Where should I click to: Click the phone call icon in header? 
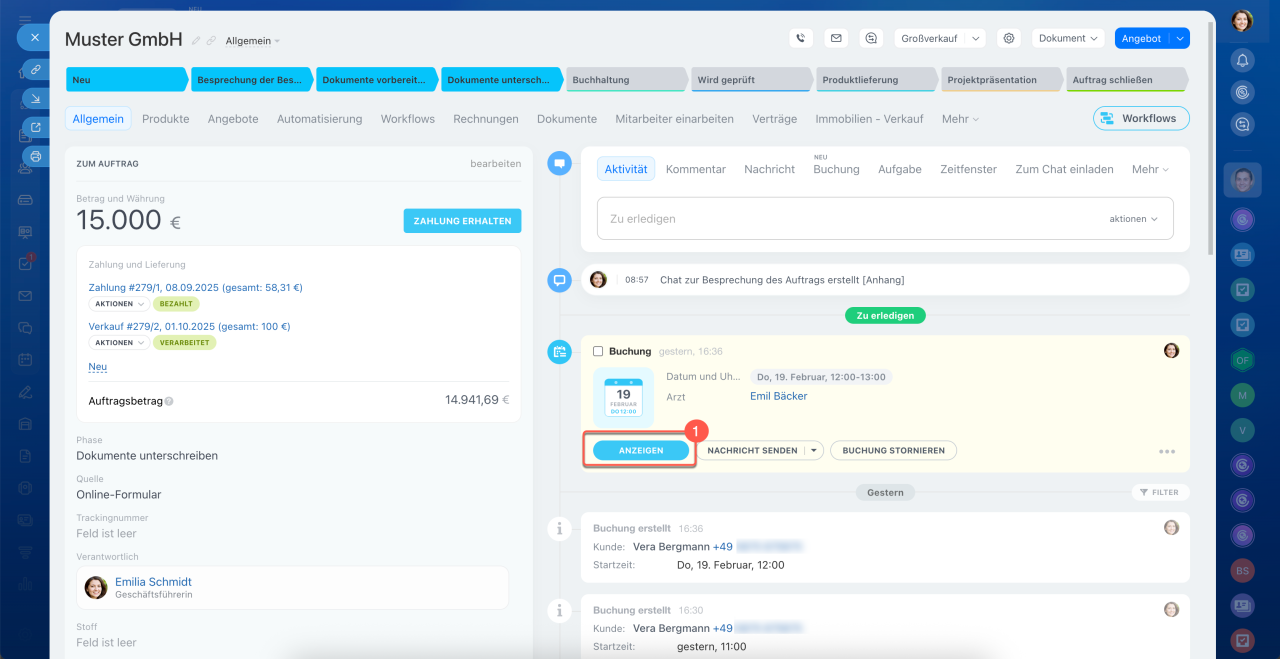point(800,38)
